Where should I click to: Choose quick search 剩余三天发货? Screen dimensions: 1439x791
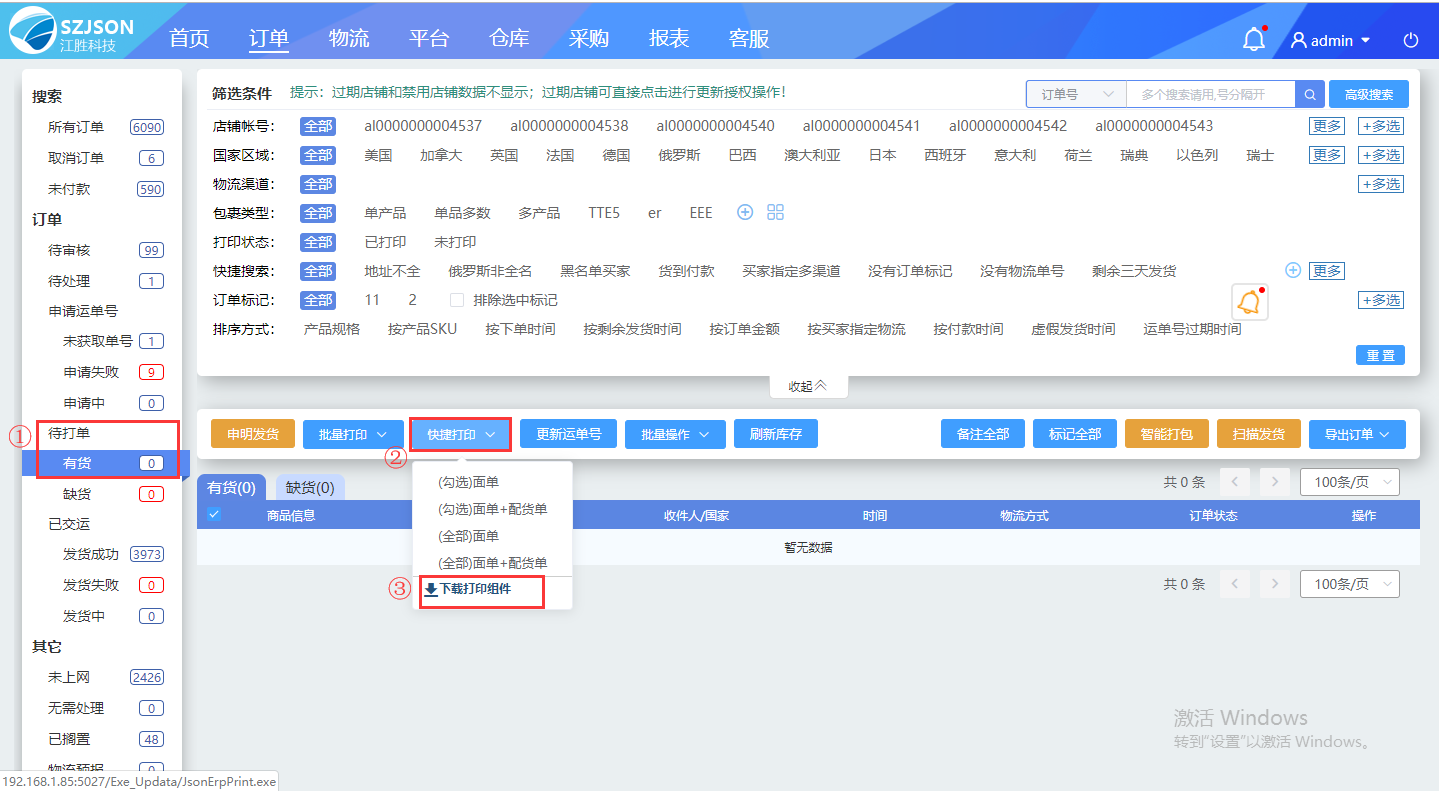pyautogui.click(x=1134, y=271)
